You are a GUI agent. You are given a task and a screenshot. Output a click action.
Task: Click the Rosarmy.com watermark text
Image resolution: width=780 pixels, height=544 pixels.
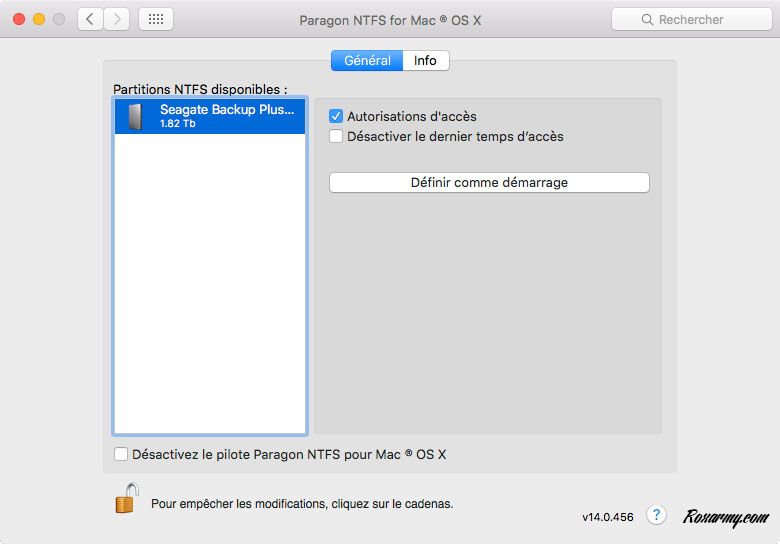(726, 517)
